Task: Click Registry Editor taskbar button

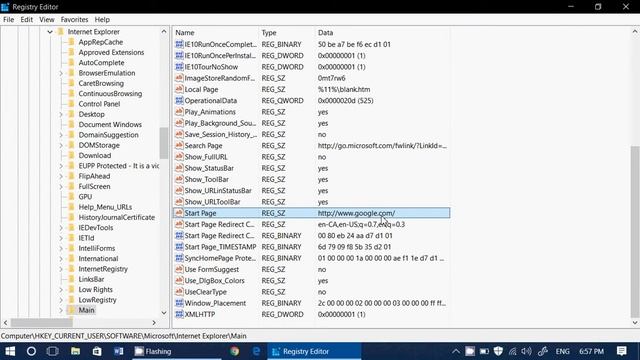Action: pyautogui.click(x=314, y=351)
